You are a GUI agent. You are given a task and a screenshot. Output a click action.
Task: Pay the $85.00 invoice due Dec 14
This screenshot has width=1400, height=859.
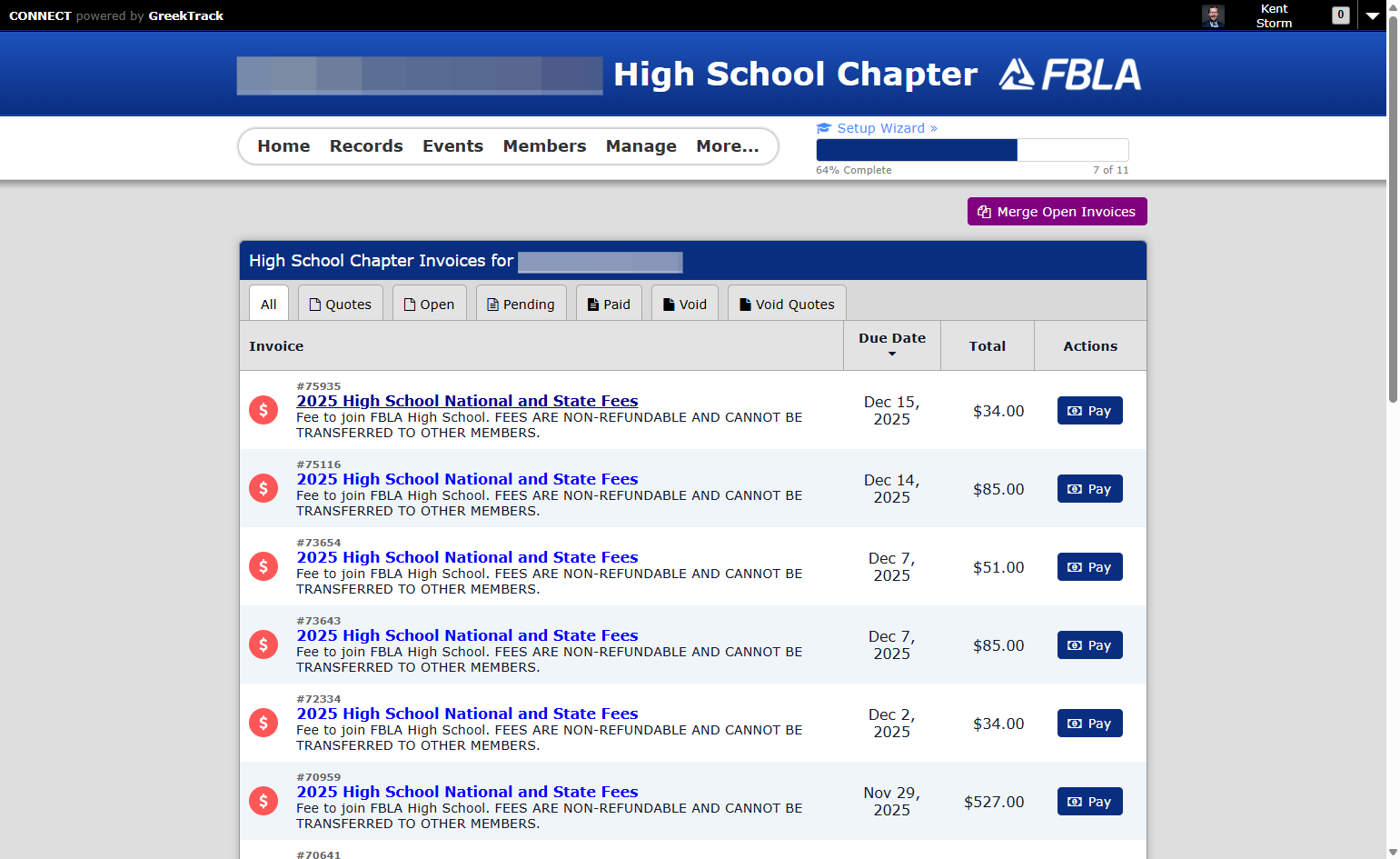[1090, 488]
